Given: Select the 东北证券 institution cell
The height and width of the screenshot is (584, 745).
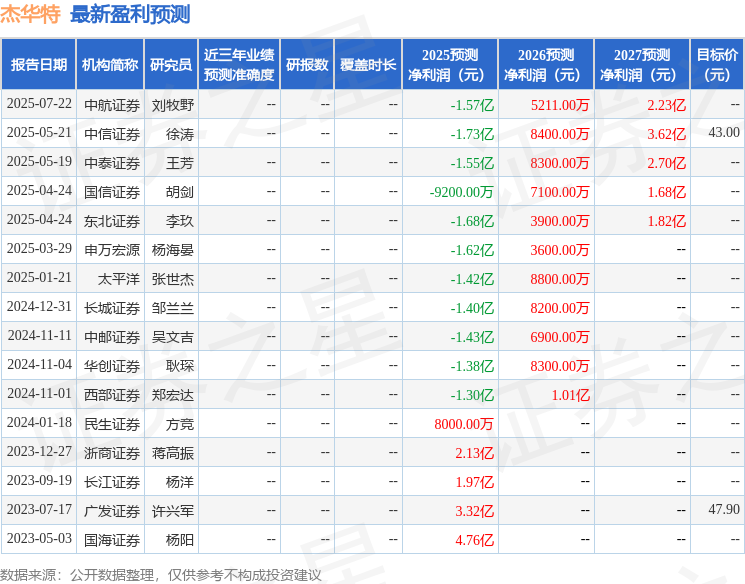Looking at the screenshot, I should (x=112, y=221).
